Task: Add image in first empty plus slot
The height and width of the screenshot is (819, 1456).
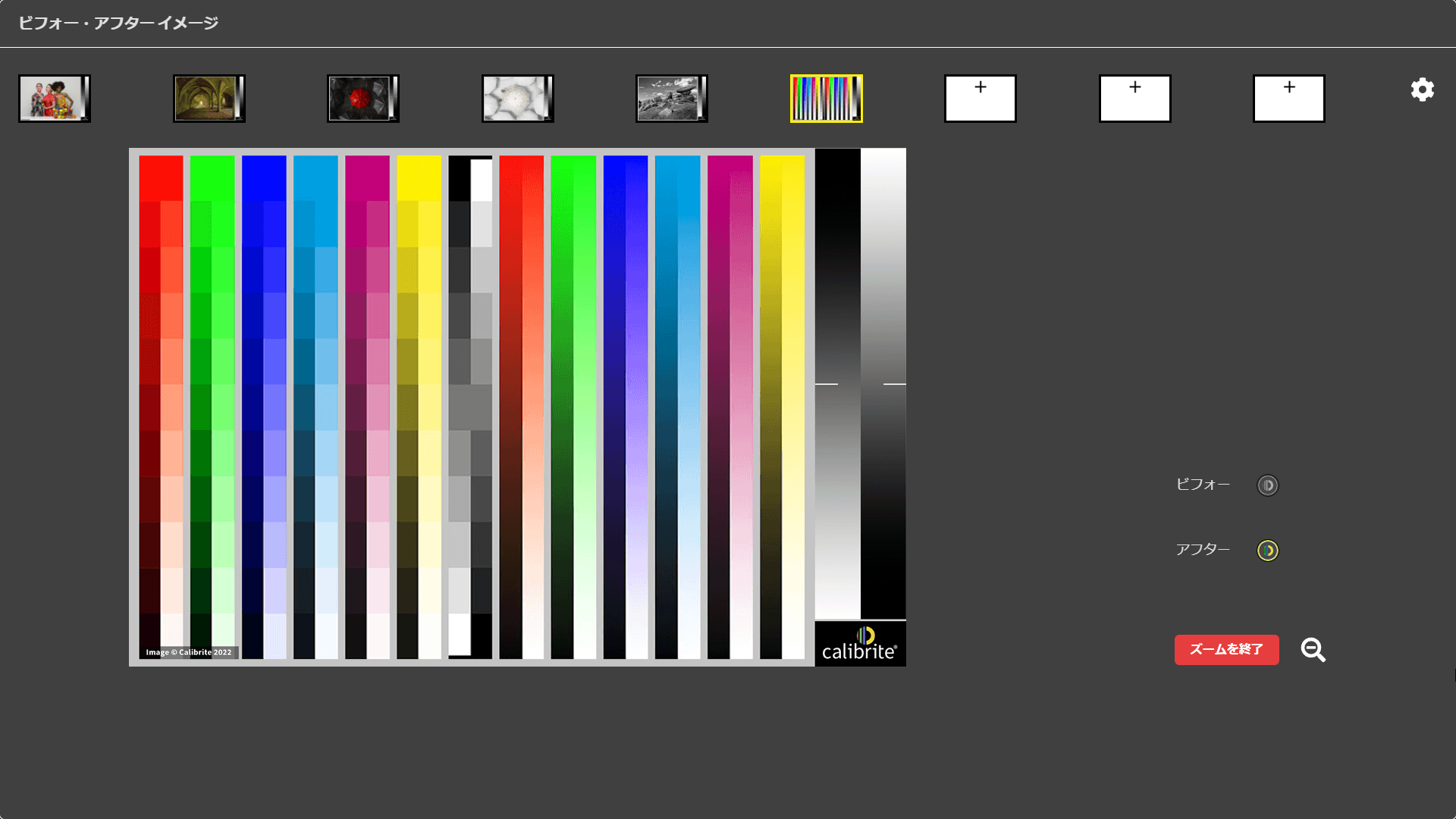Action: click(x=980, y=99)
